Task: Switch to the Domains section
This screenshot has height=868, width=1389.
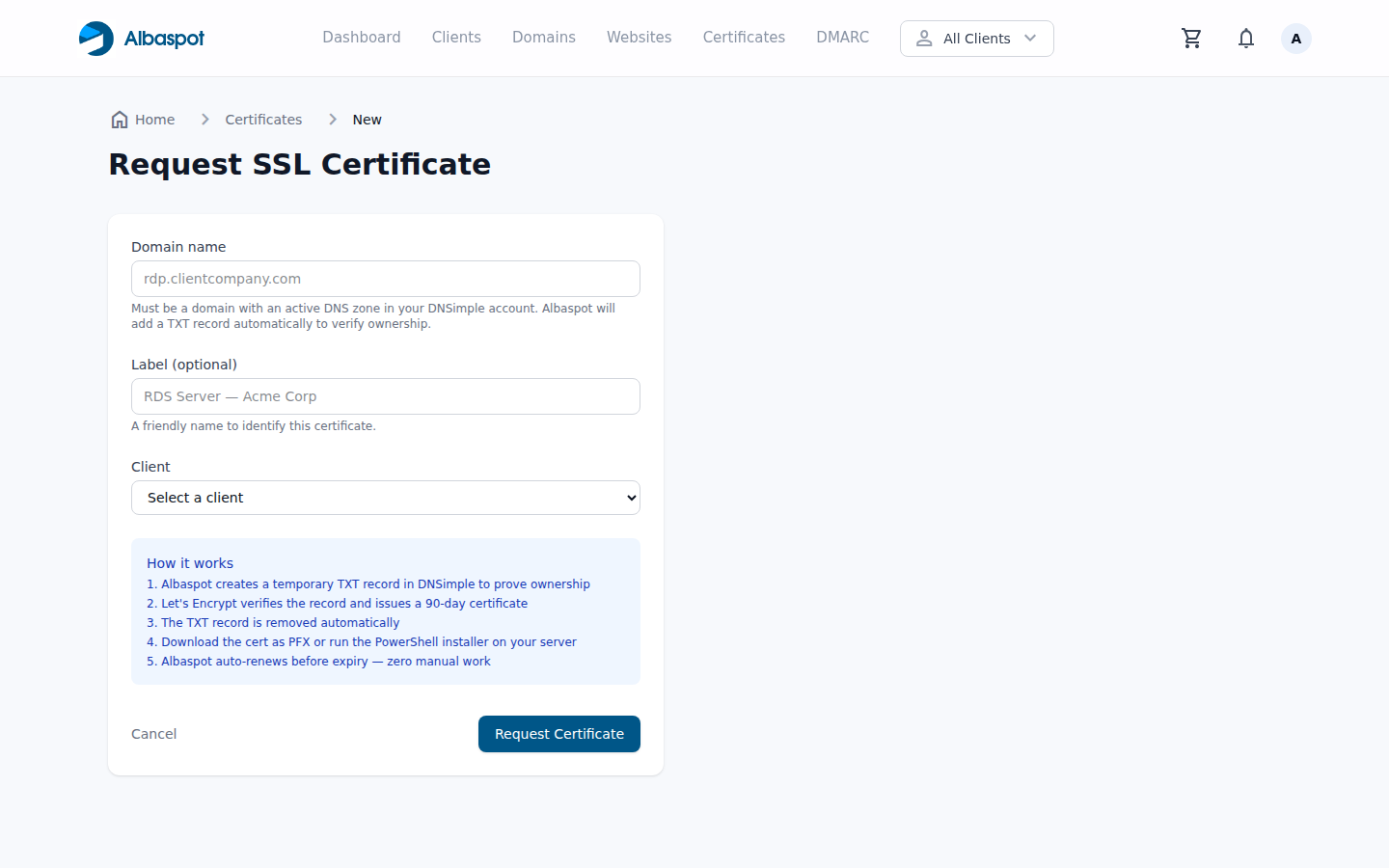Action: (x=543, y=37)
